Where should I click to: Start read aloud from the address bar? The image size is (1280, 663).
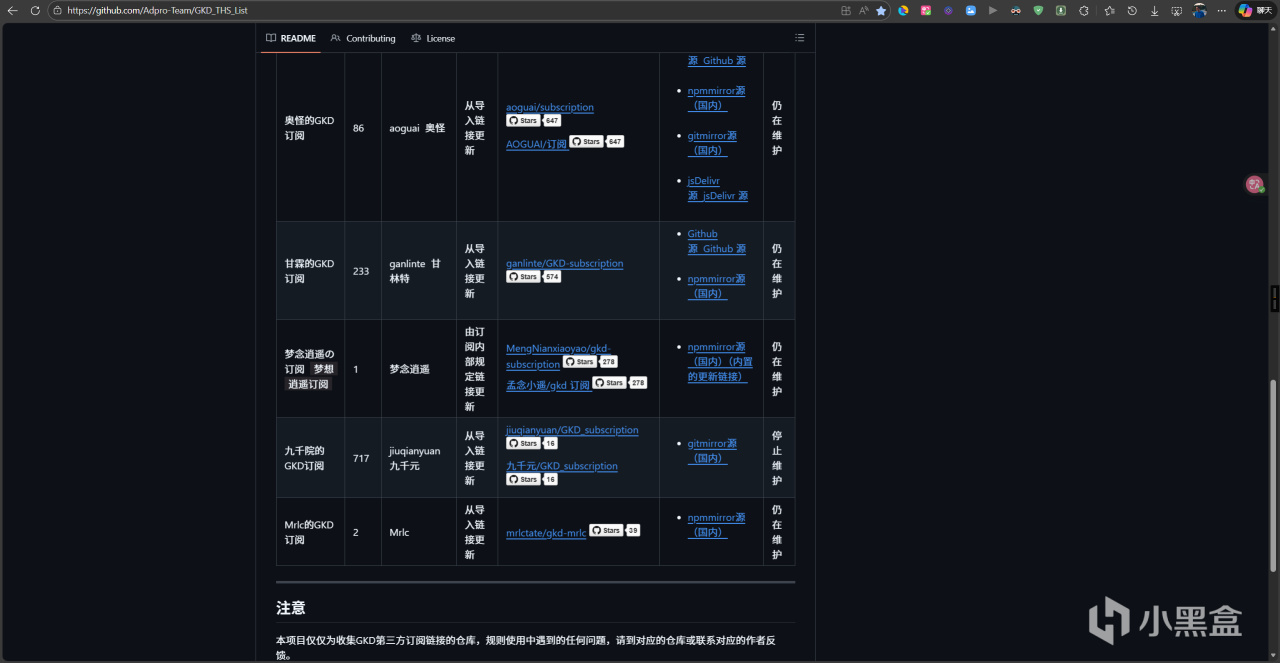pyautogui.click(x=863, y=10)
